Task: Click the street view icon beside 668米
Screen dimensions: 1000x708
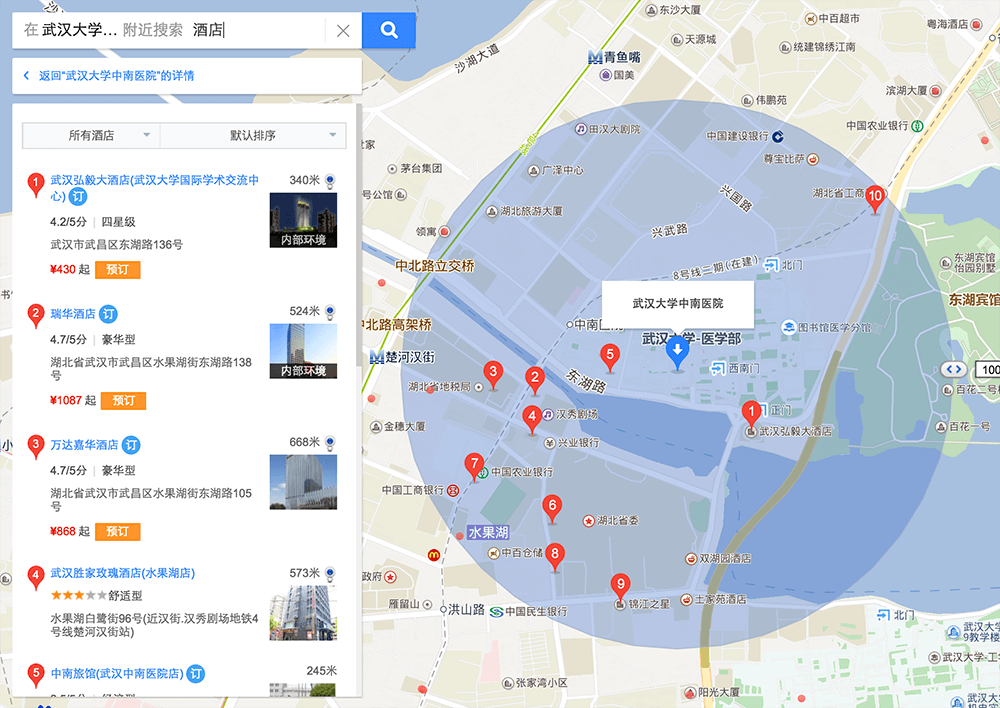Action: point(330,443)
